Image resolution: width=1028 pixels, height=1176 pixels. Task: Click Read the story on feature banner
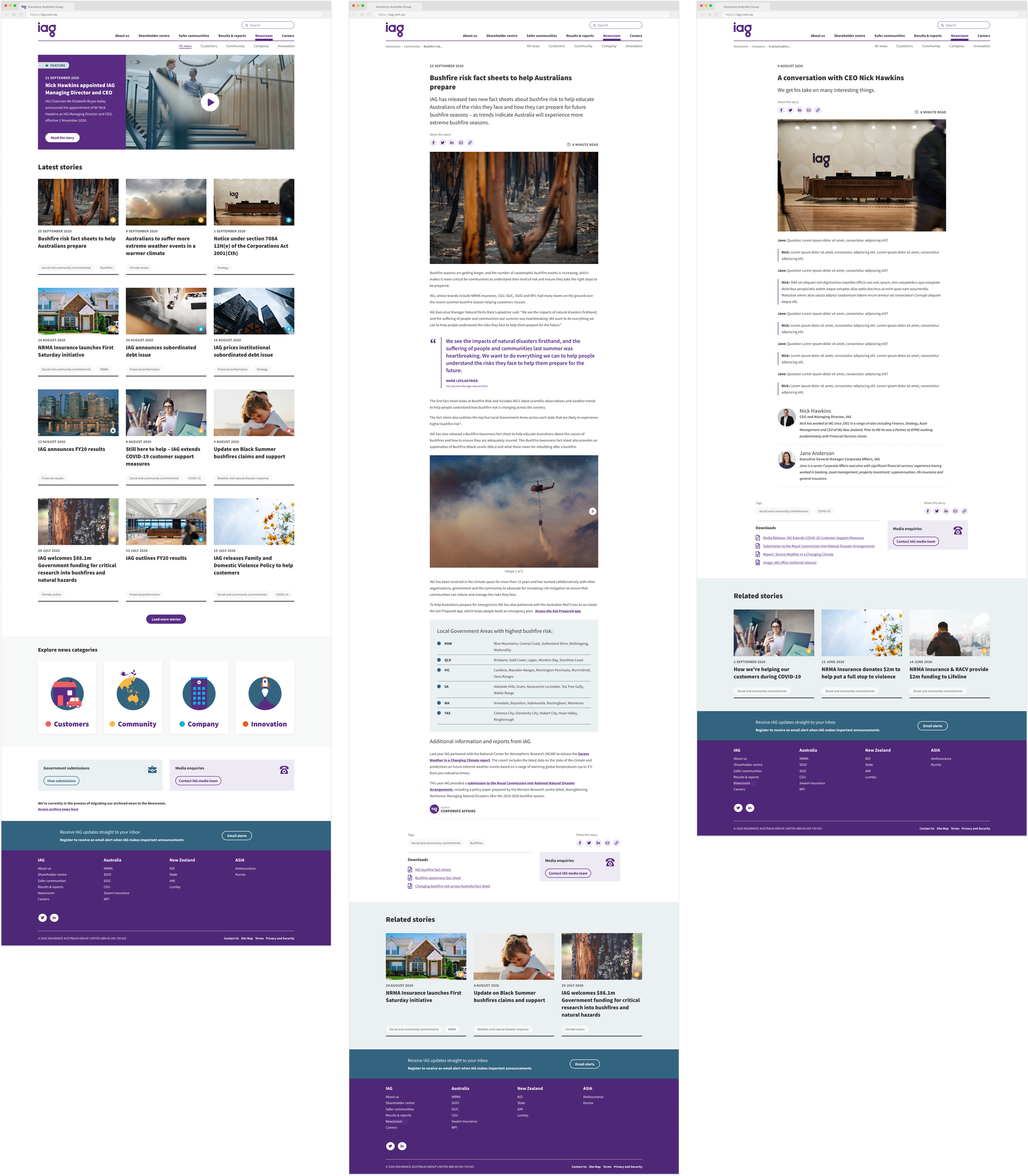coord(62,138)
